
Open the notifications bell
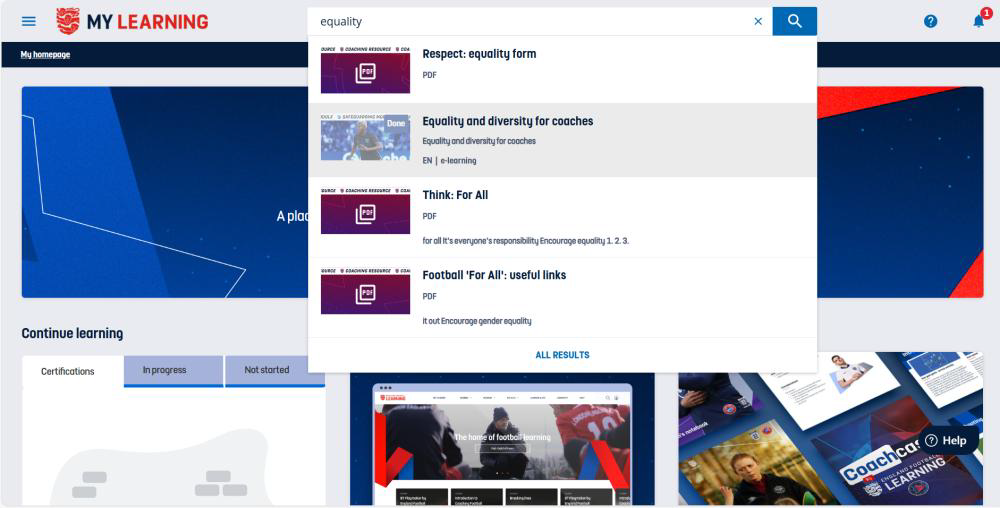pos(979,21)
